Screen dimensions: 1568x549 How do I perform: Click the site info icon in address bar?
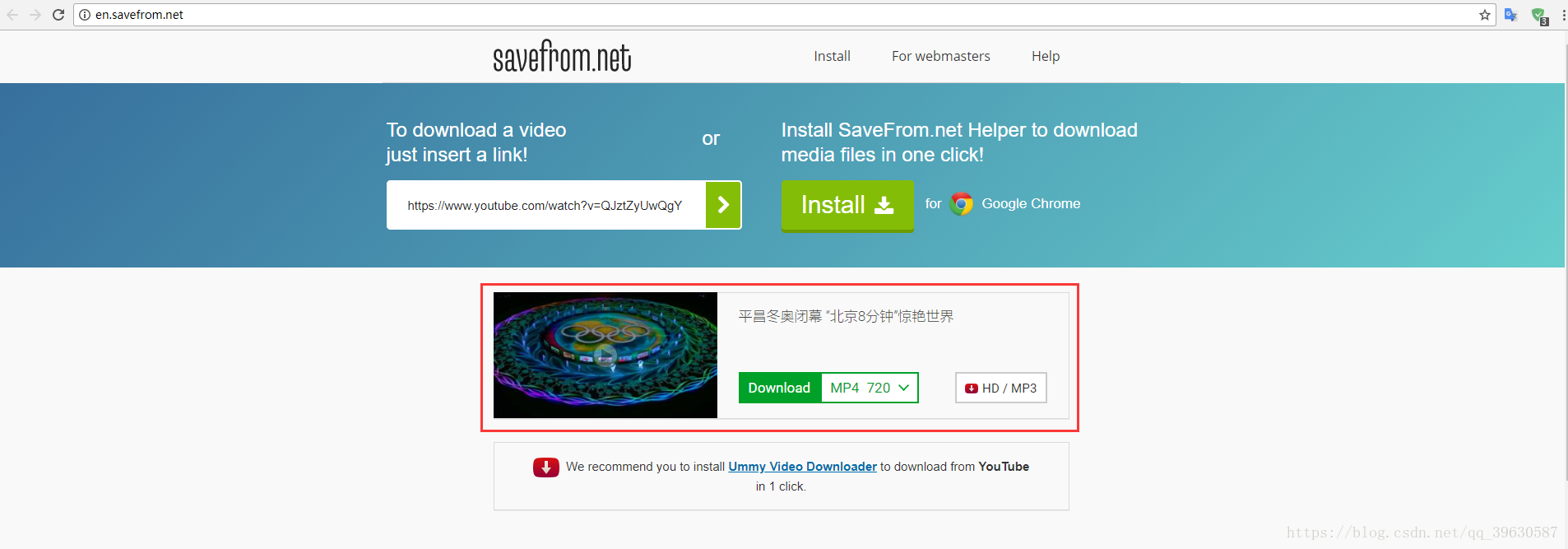pos(85,15)
